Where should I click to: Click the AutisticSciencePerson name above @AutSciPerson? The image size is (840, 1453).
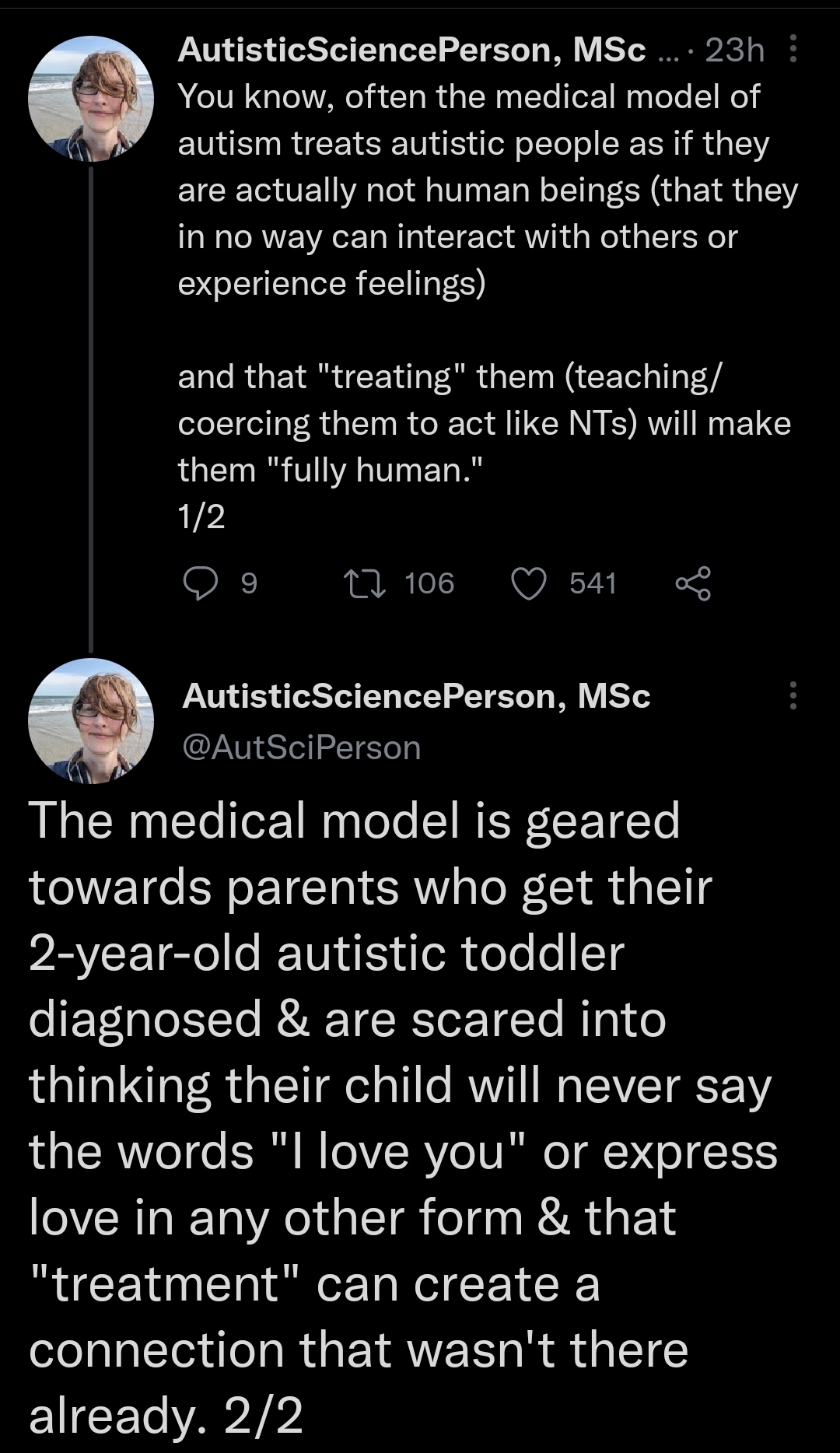pyautogui.click(x=416, y=695)
